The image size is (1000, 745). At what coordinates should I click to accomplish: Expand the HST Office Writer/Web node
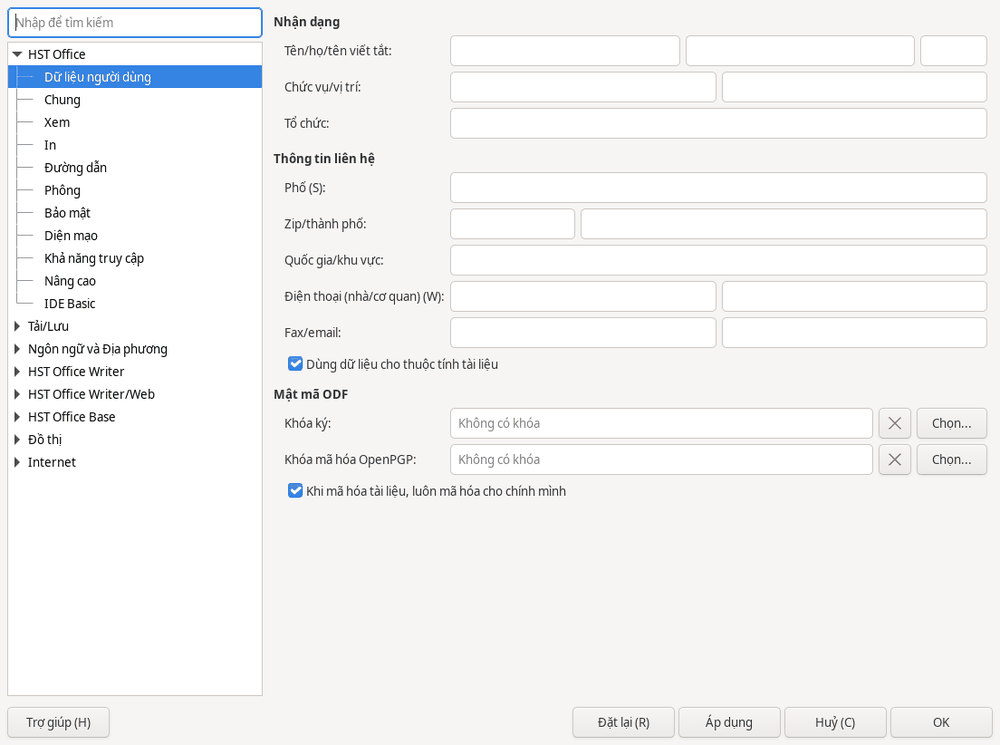17,395
